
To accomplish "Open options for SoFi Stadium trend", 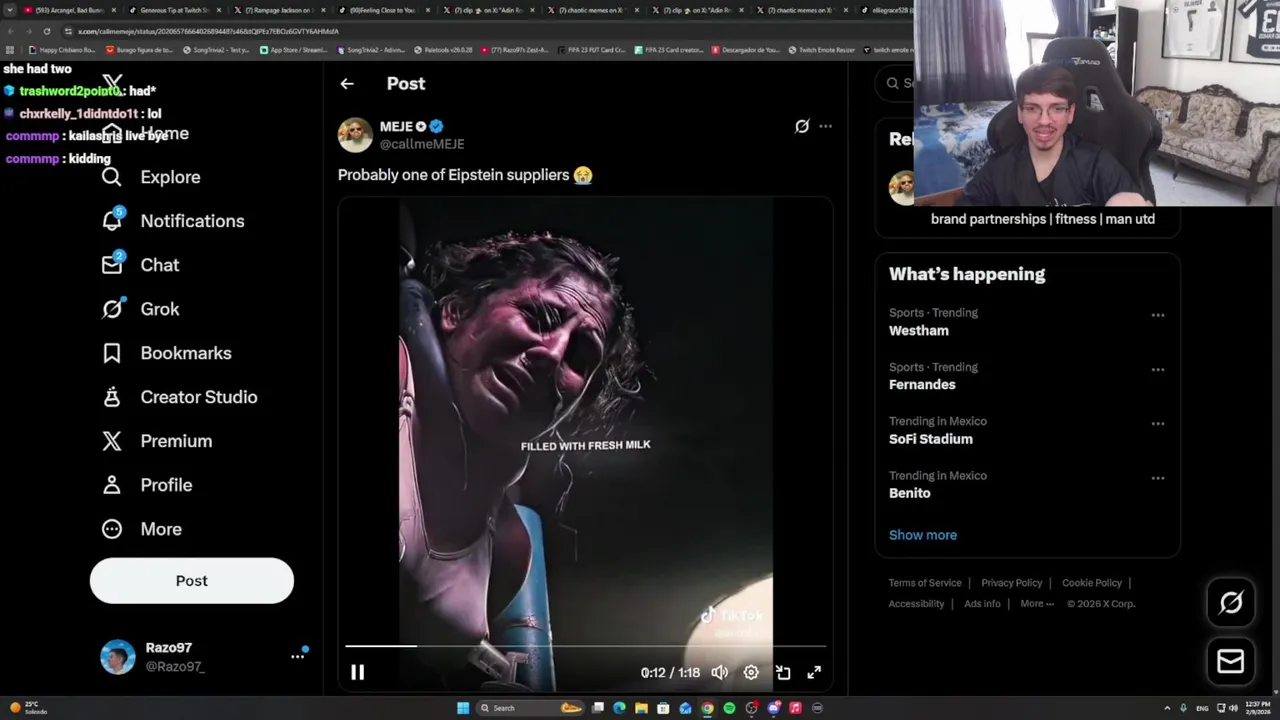I will pyautogui.click(x=1158, y=423).
